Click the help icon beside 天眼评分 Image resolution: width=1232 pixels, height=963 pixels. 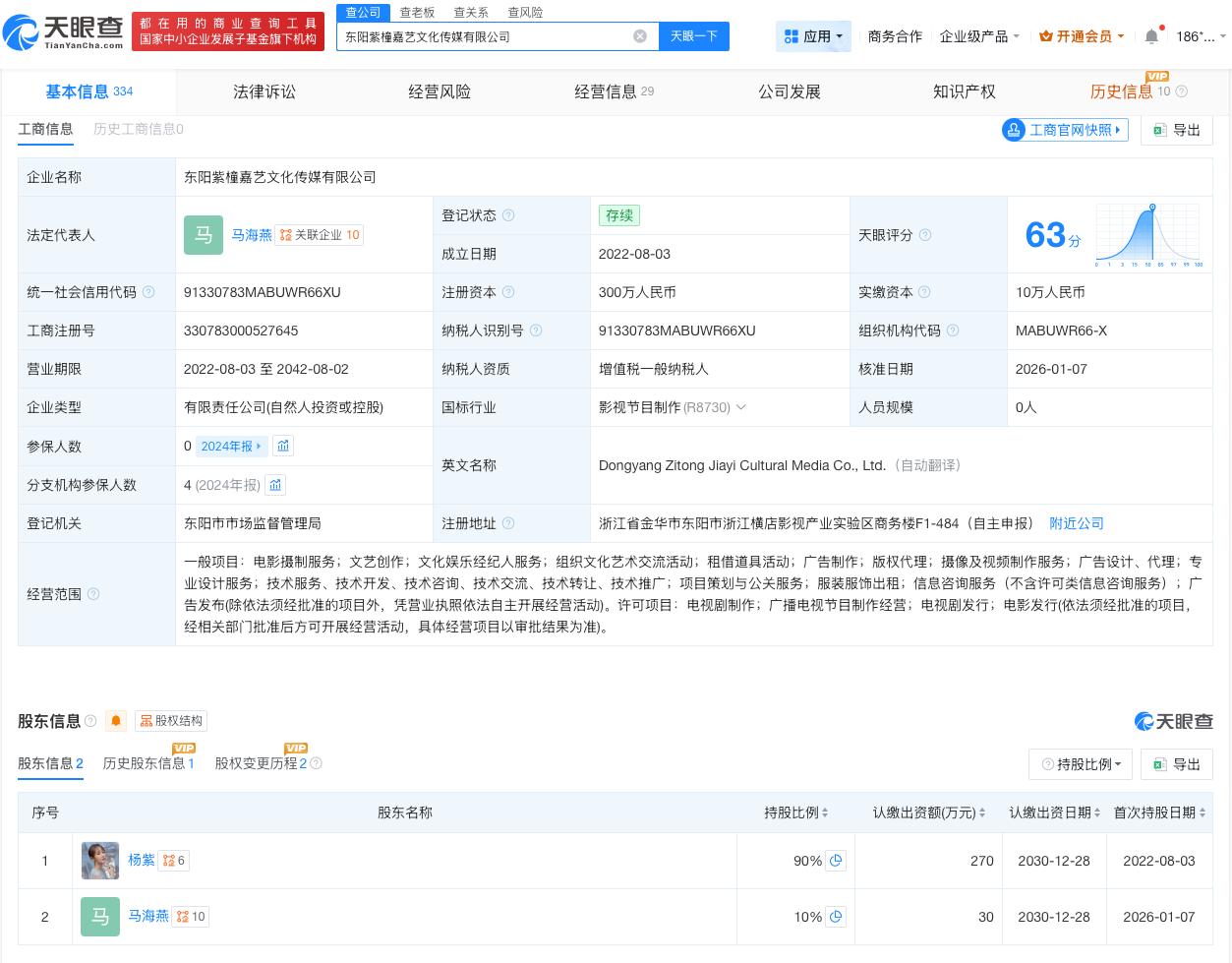click(922, 235)
